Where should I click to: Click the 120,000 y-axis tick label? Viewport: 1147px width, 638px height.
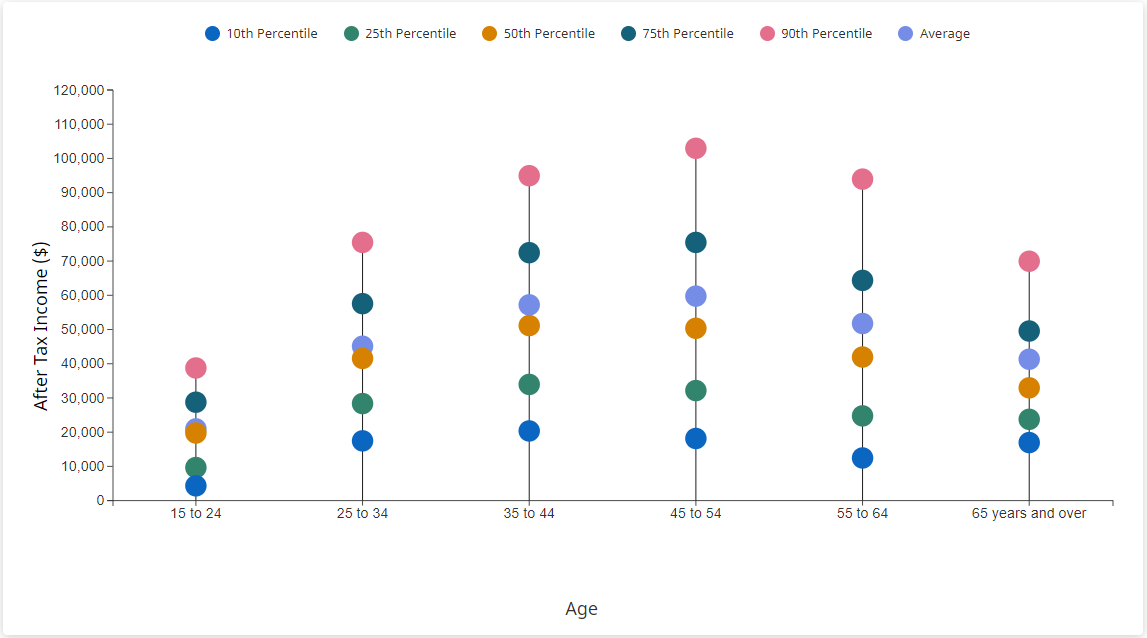pos(79,90)
